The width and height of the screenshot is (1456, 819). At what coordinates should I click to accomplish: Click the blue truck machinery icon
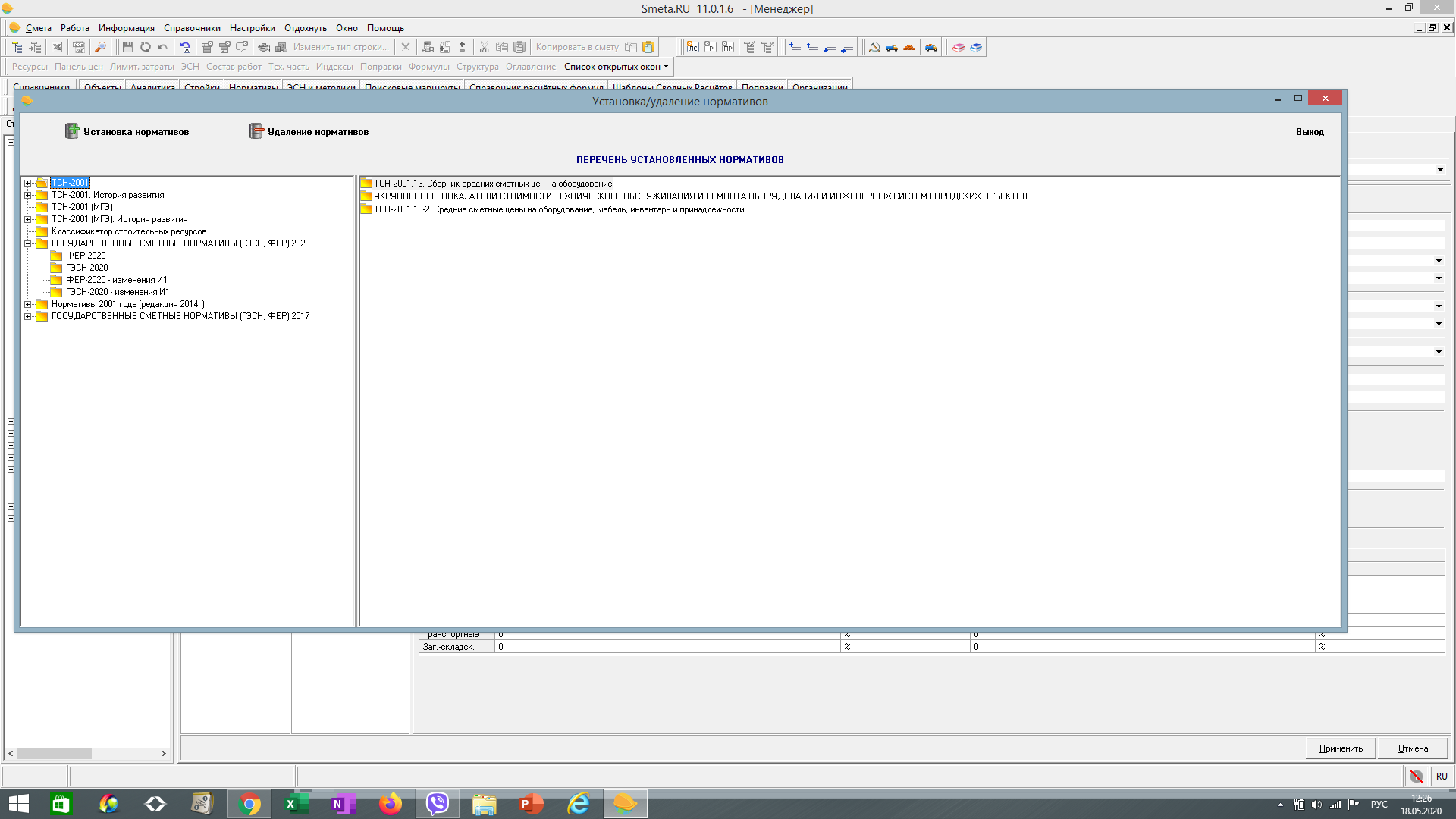(x=892, y=47)
